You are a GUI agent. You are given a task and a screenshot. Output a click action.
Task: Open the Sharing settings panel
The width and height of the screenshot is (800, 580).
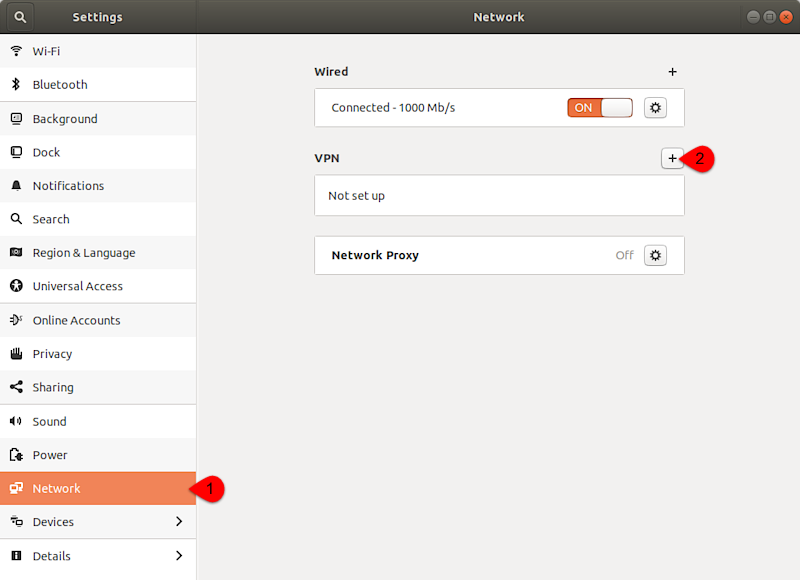[53, 387]
